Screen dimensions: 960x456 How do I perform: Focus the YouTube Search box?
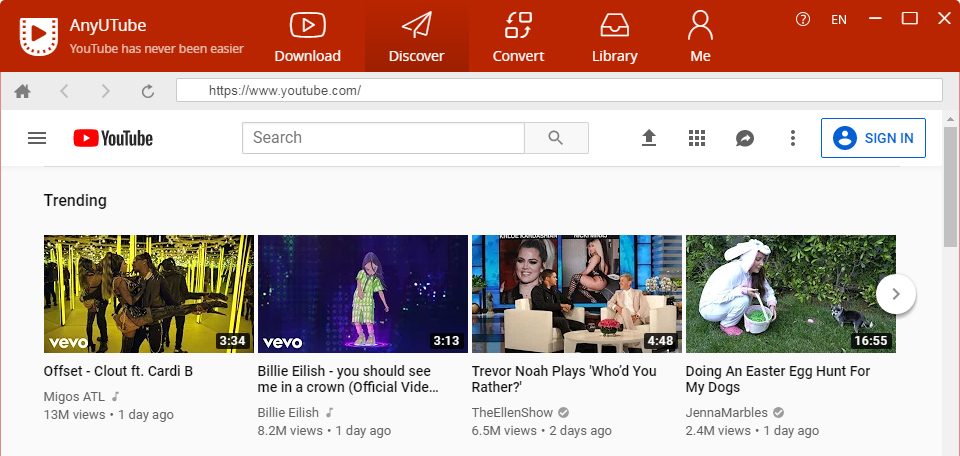tap(383, 138)
